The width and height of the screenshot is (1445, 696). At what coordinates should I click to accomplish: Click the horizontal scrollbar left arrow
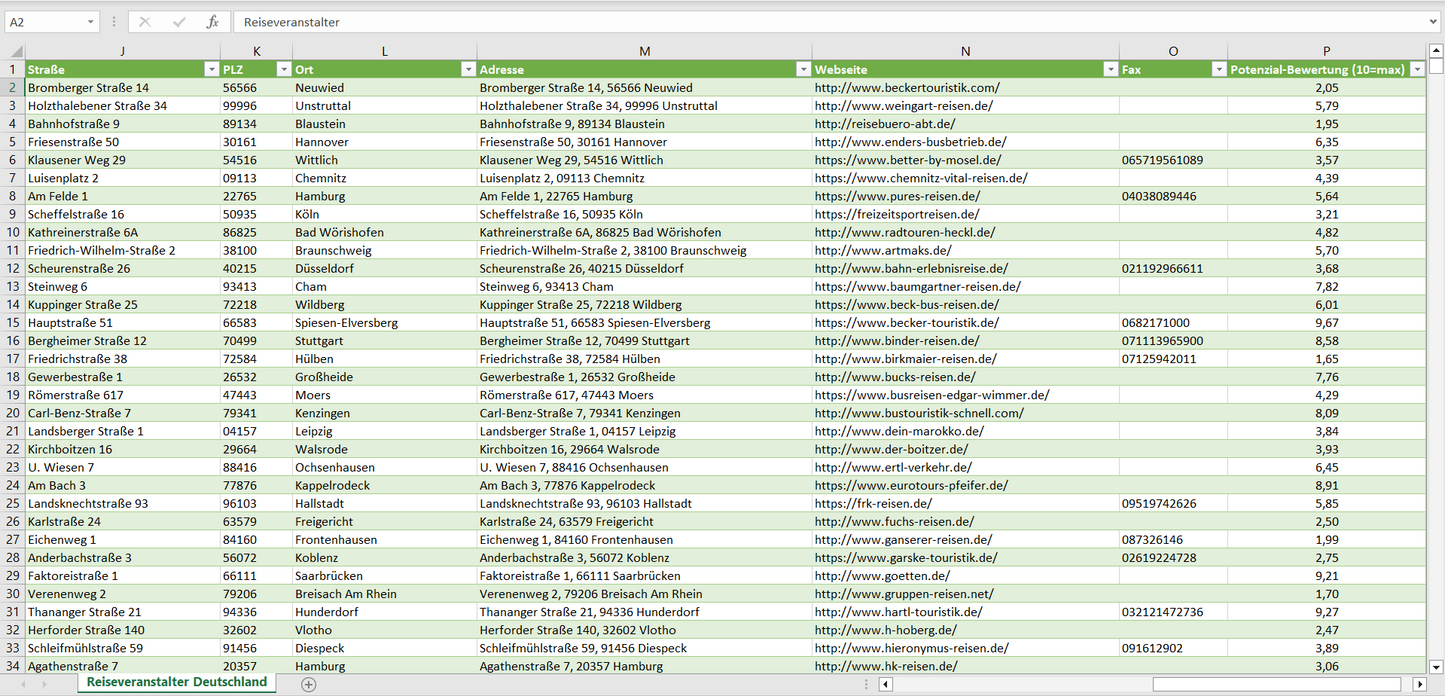click(885, 684)
